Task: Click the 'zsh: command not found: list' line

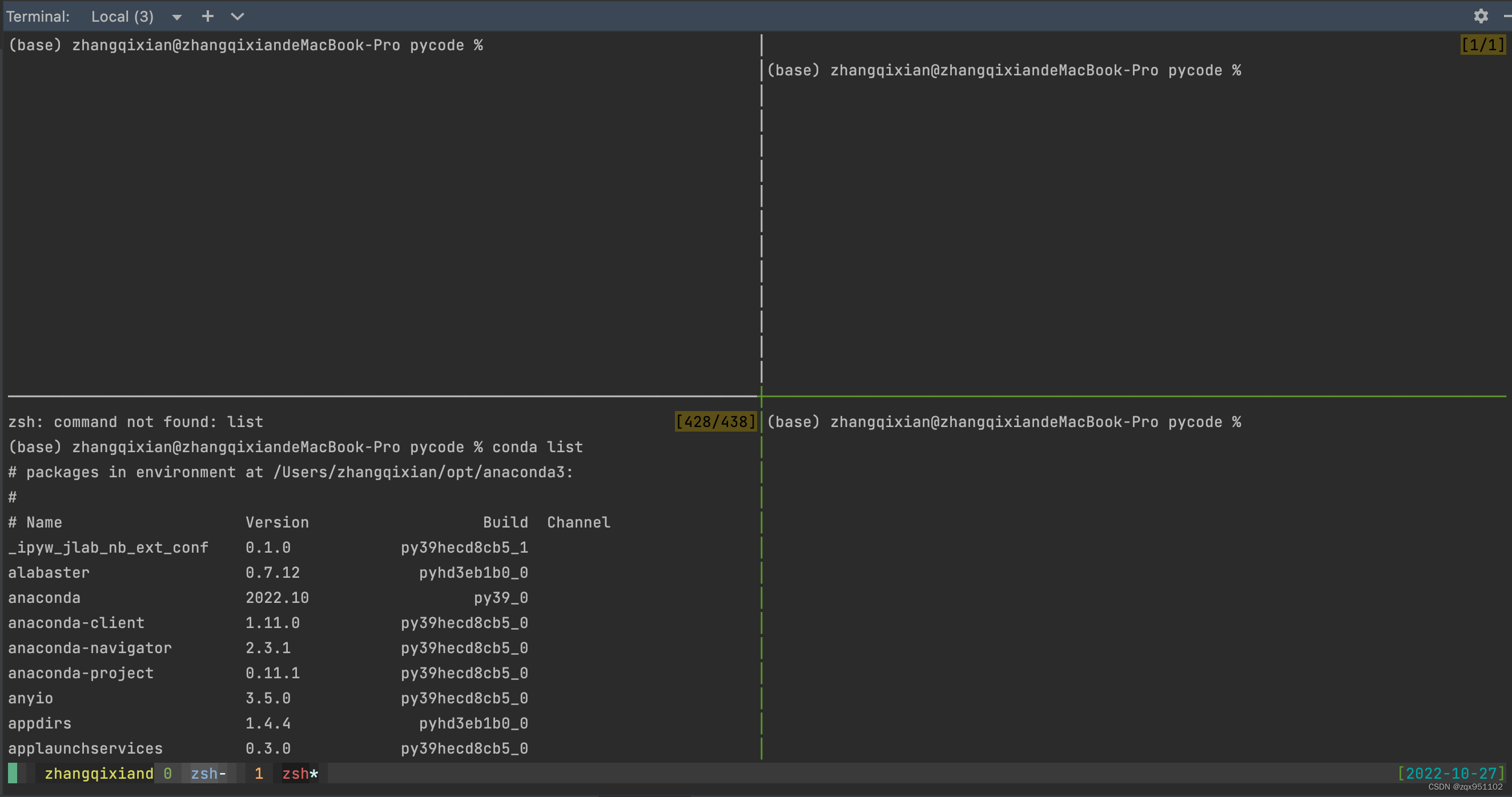Action: (135, 422)
